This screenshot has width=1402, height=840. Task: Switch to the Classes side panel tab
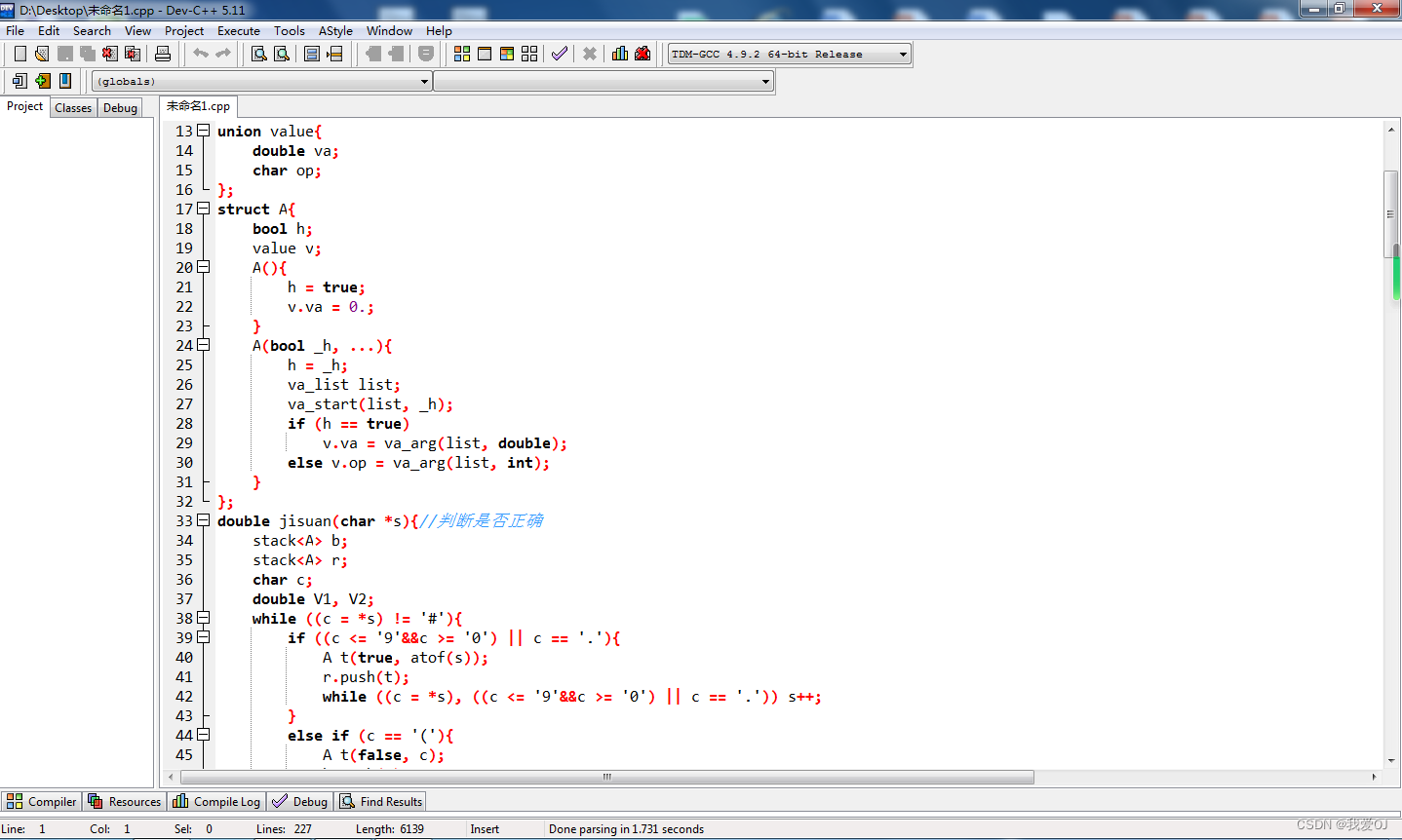point(73,108)
